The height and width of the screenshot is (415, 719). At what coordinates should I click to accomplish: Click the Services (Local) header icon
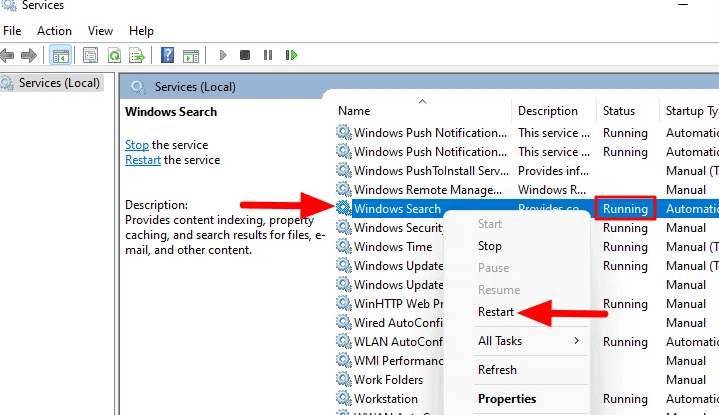[138, 87]
